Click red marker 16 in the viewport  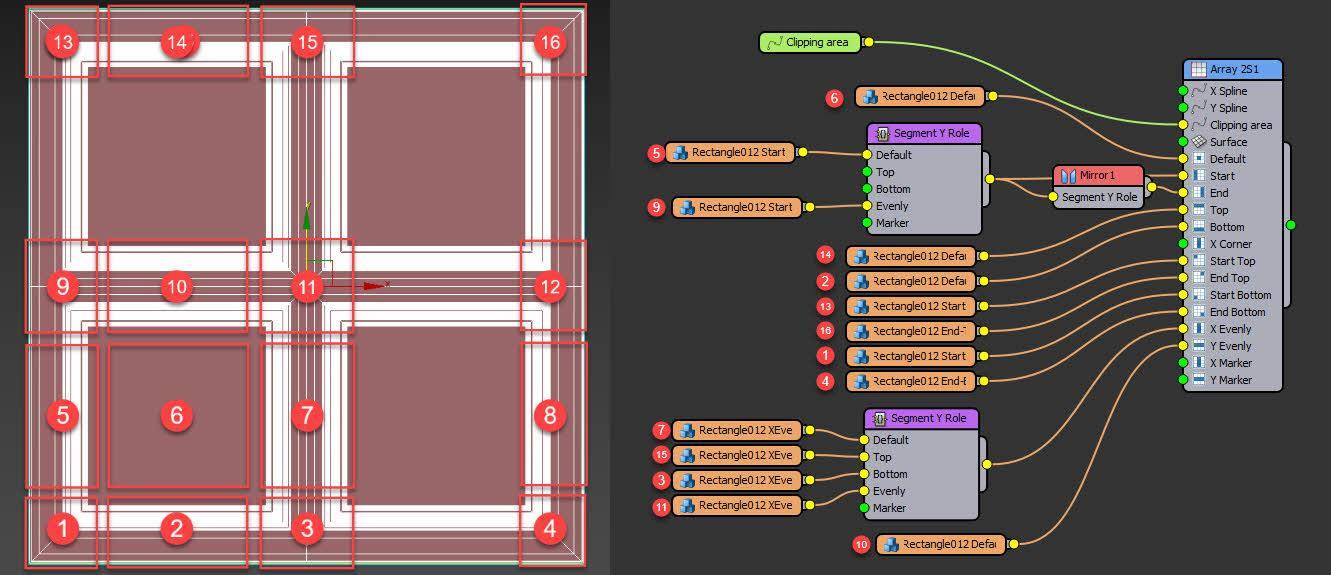pos(549,42)
